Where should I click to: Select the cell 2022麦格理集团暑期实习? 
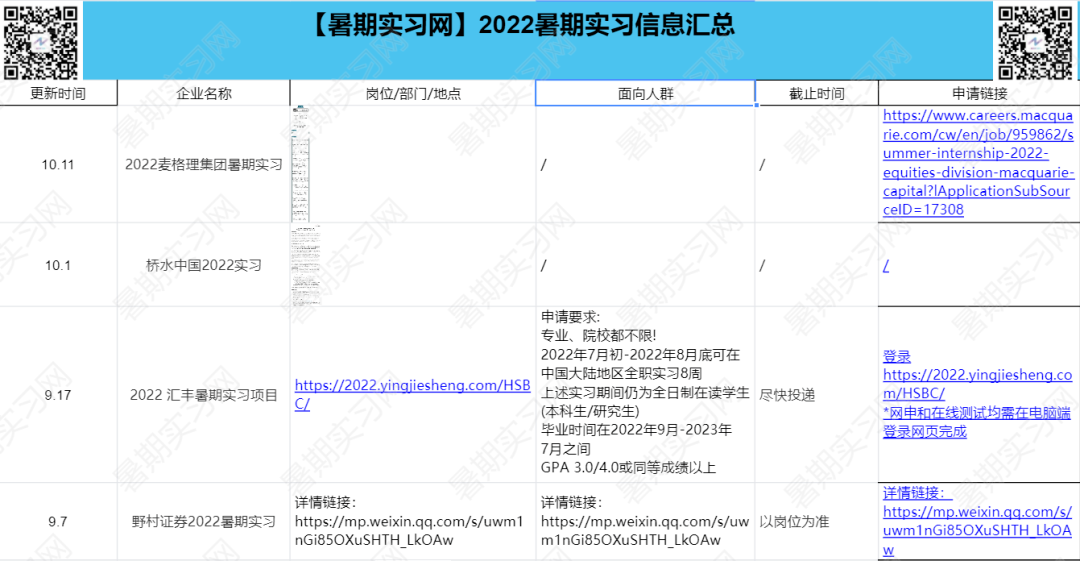pos(204,165)
